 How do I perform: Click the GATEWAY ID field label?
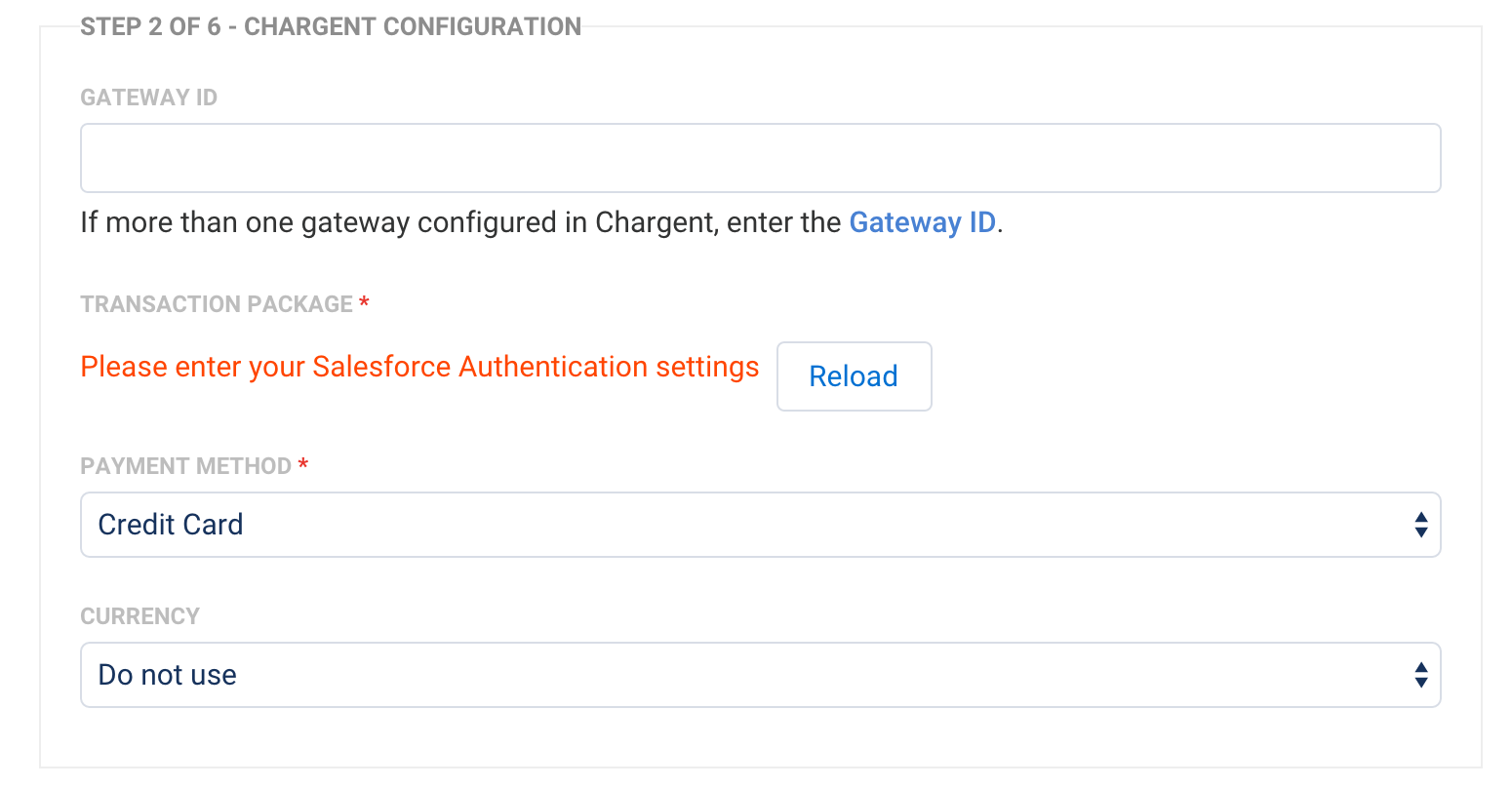point(148,98)
